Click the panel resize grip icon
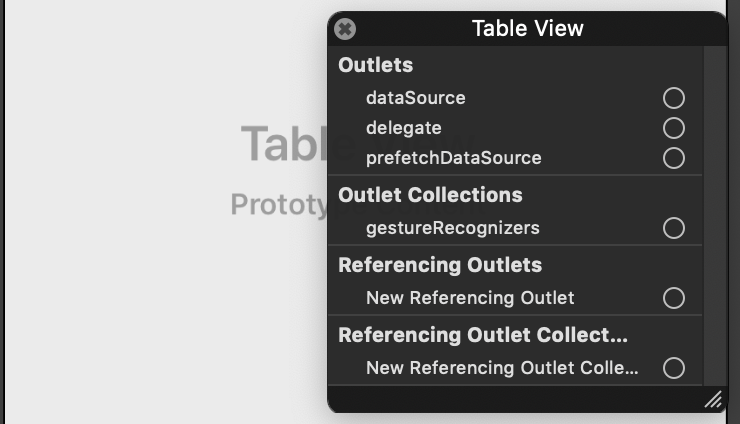Viewport: 740px width, 424px height. click(x=714, y=399)
